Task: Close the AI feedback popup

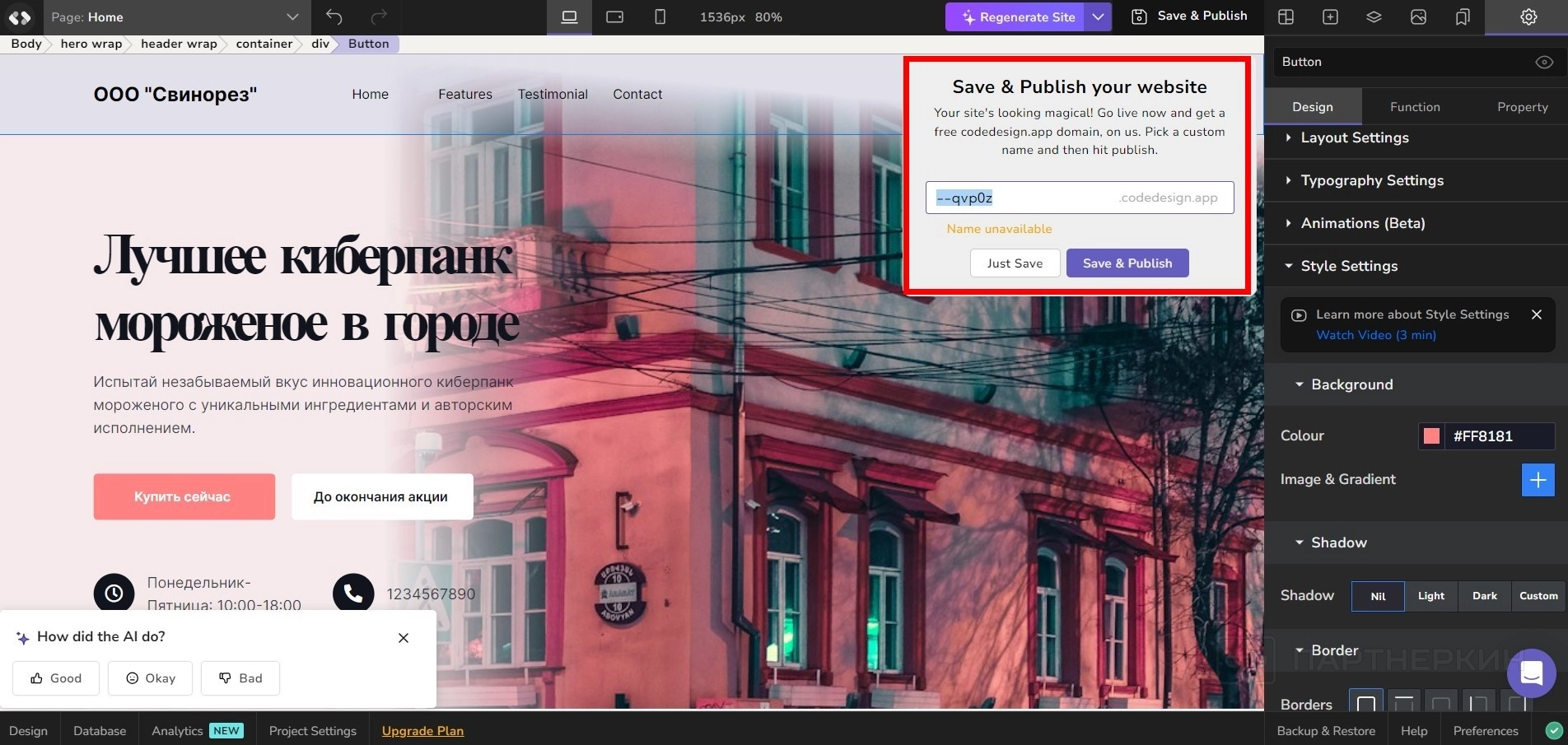Action: click(x=404, y=638)
